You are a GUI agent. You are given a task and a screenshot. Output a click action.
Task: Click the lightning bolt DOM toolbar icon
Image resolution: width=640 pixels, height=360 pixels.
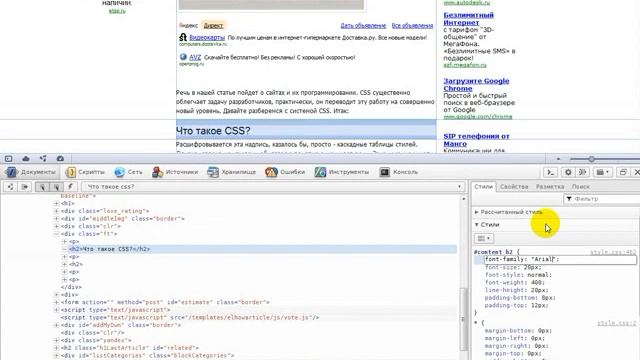pos(70,187)
